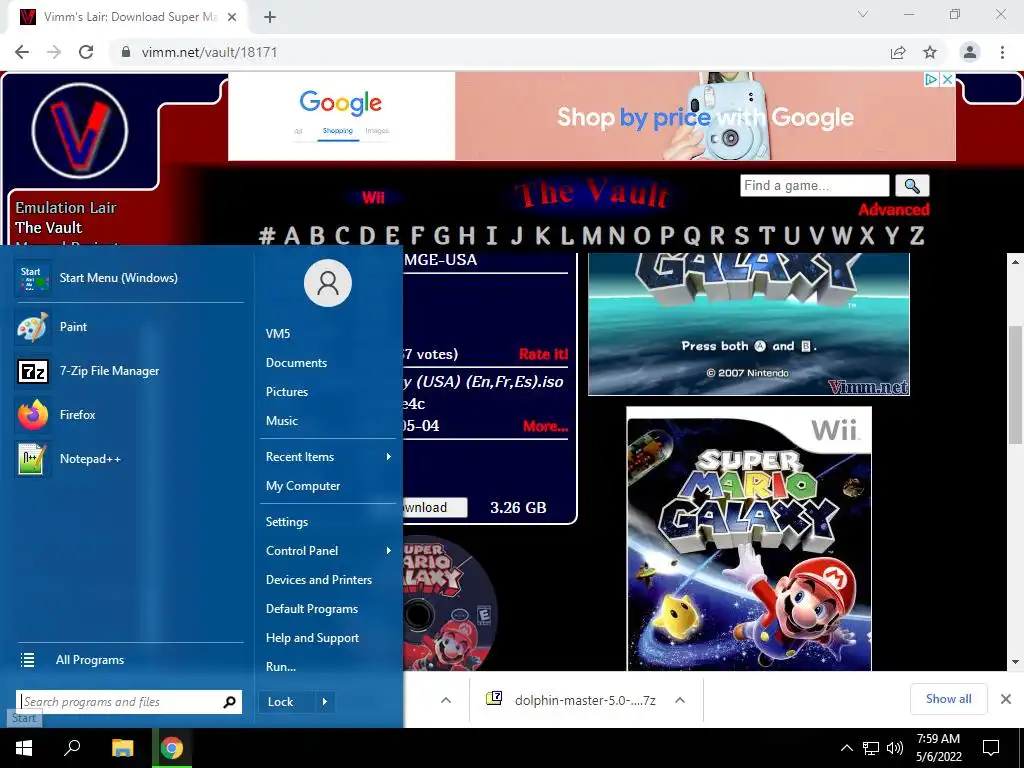The image size is (1024, 768).
Task: Open Settings from Start menu
Action: [287, 522]
